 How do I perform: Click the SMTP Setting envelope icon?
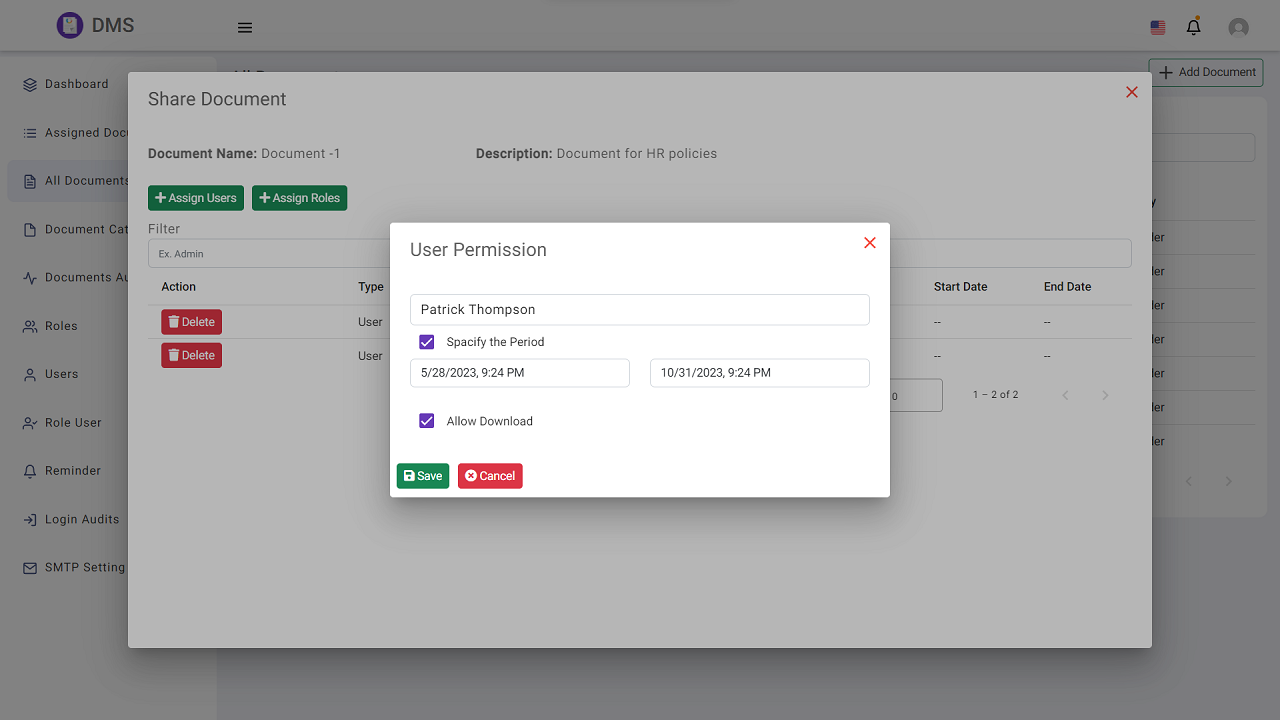tap(30, 568)
